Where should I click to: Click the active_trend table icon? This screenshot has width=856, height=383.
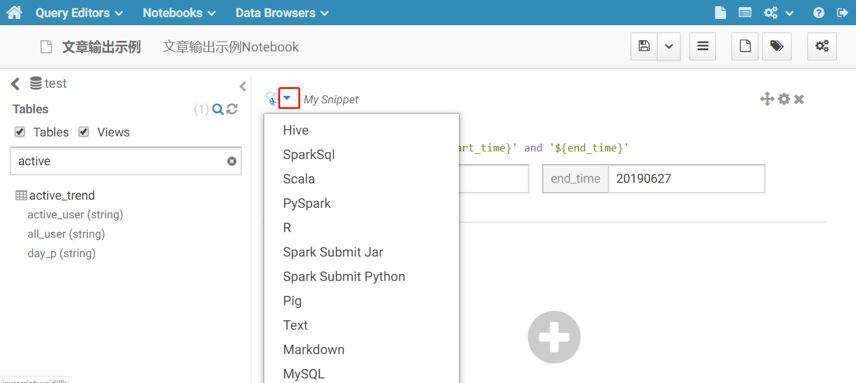(x=21, y=195)
